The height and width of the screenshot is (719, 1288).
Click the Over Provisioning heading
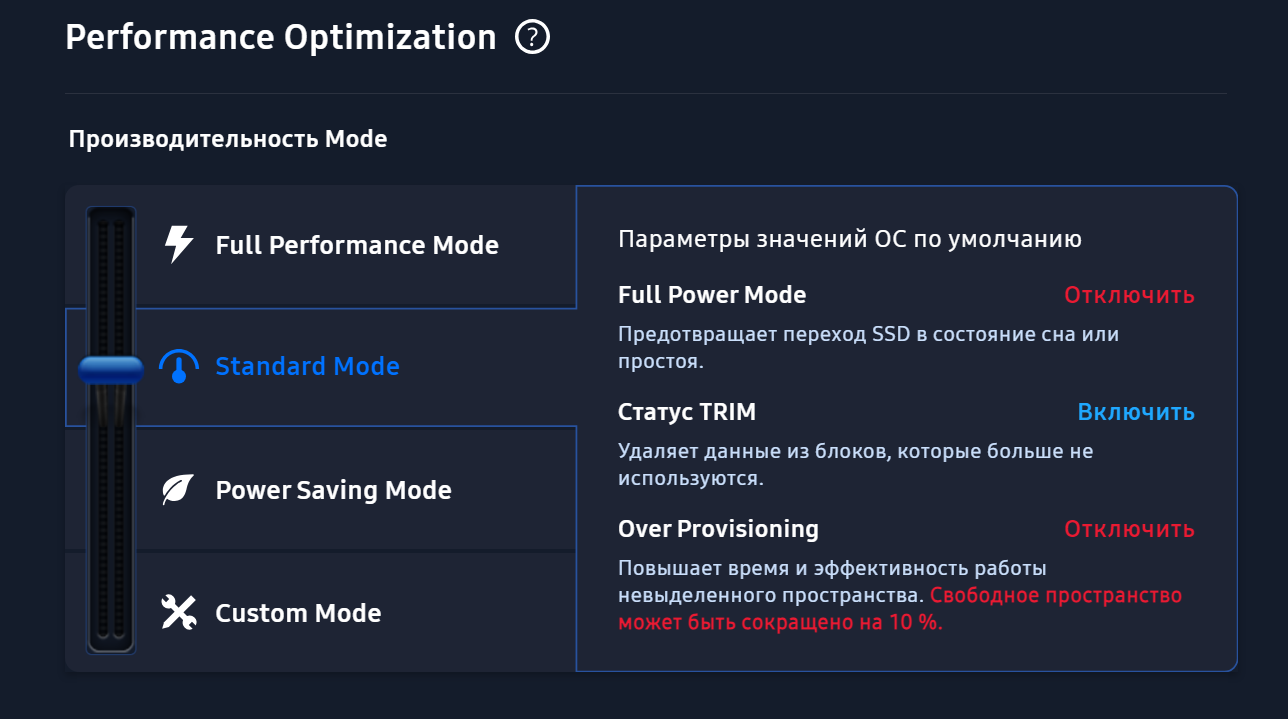718,529
